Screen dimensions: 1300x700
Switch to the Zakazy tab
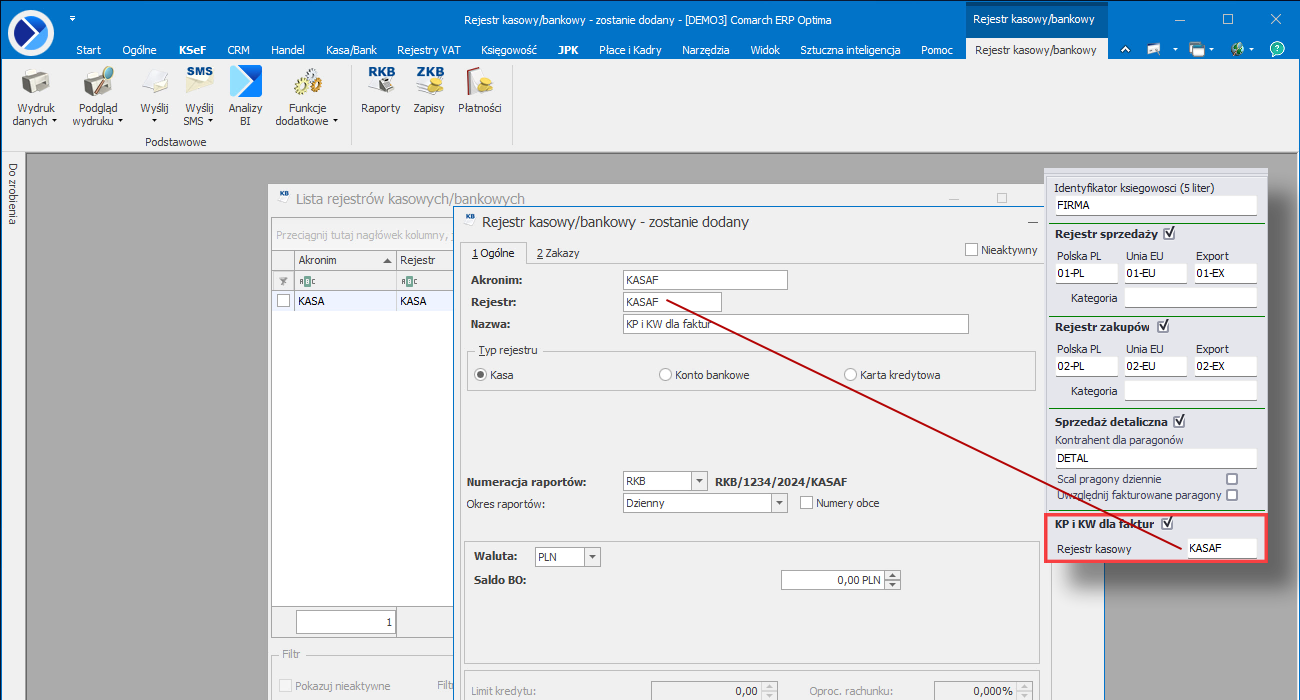tap(557, 253)
